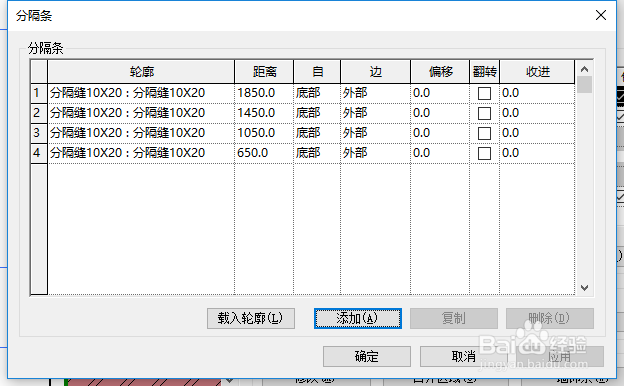Viewport: 624px width, 386px height.
Task: Open profile cell 分隔缝10X20 in row 1
Action: [141, 93]
